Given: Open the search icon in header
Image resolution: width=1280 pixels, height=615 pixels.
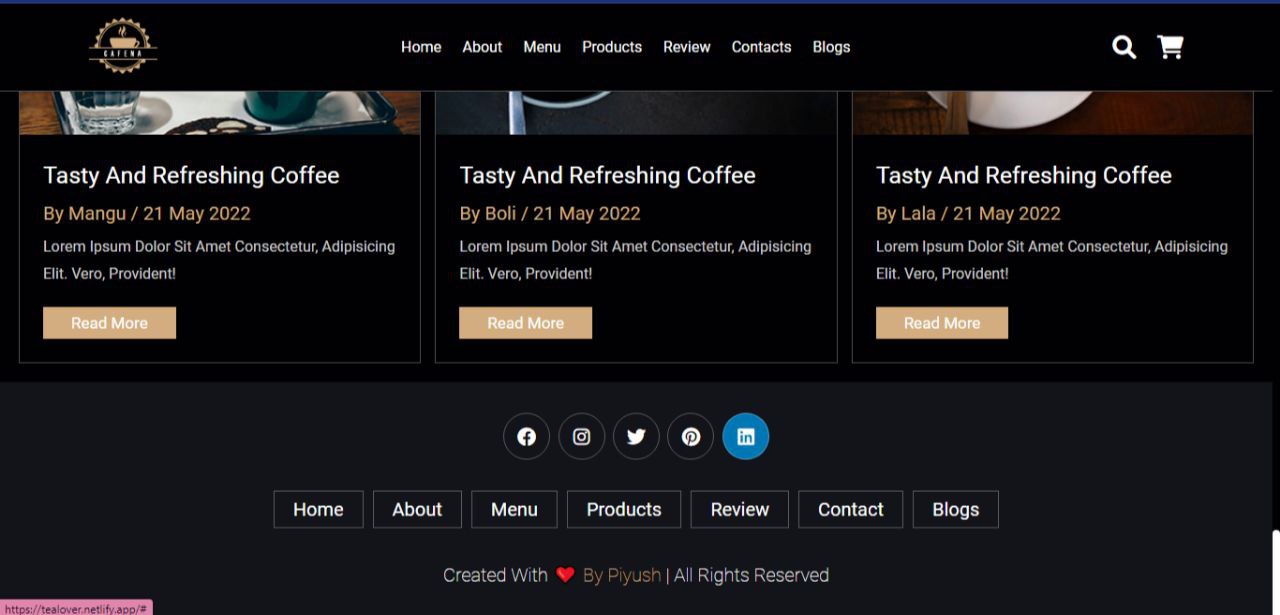Looking at the screenshot, I should click(1124, 47).
